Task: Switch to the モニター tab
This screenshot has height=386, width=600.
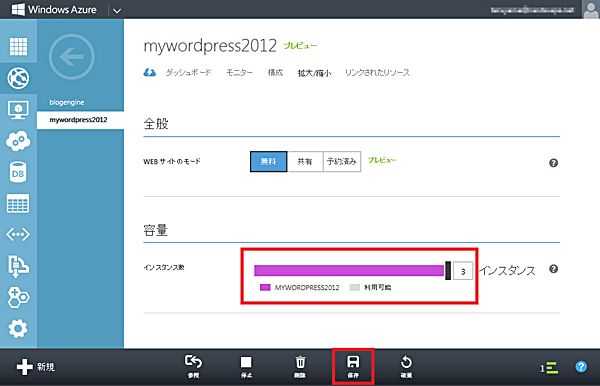Action: point(239,72)
